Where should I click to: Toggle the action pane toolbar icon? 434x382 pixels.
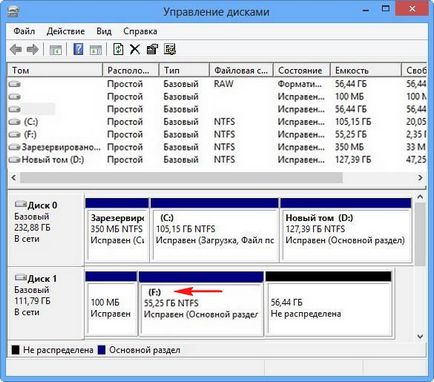pyautogui.click(x=96, y=50)
